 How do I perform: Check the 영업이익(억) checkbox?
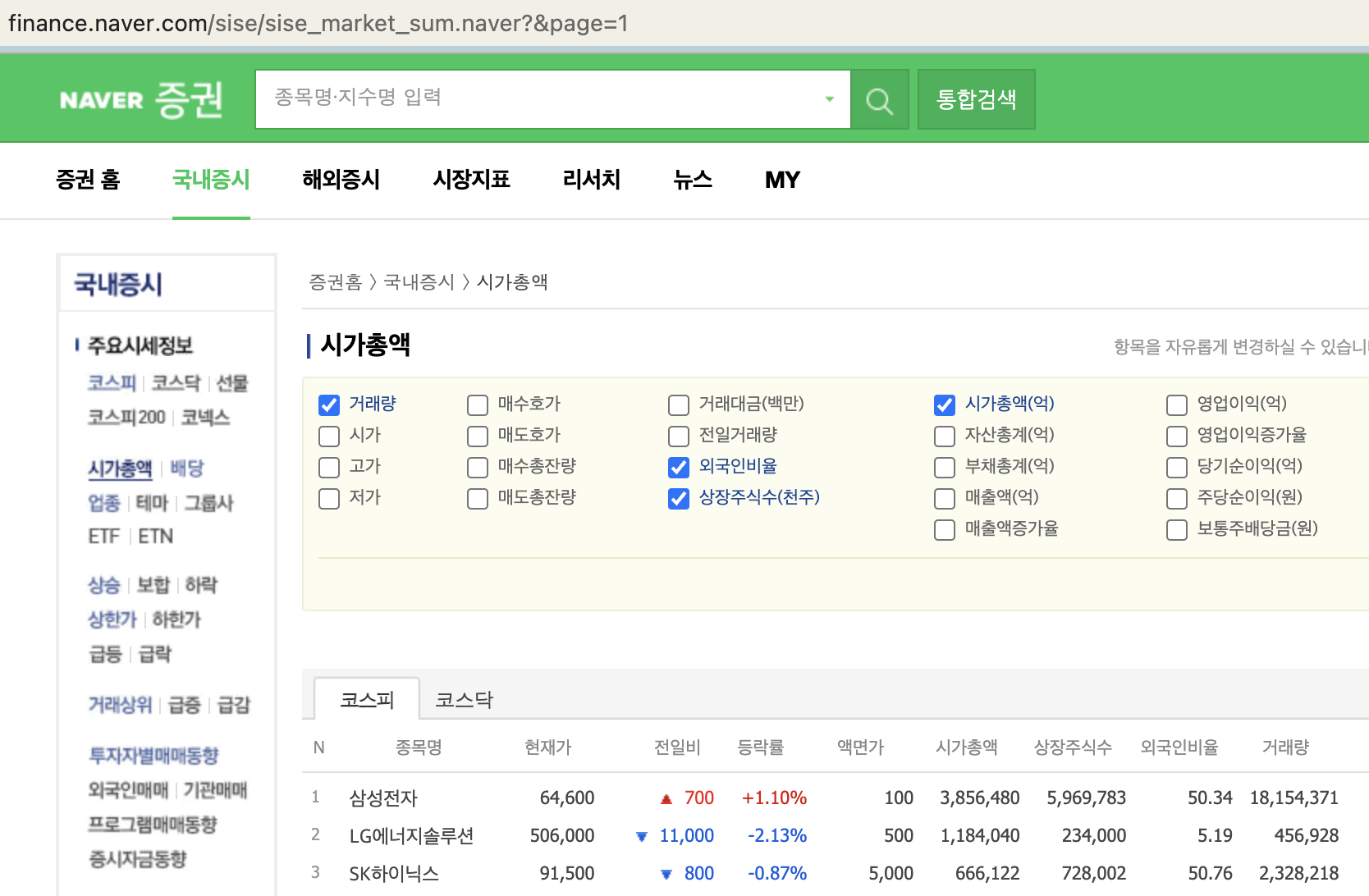(1177, 405)
